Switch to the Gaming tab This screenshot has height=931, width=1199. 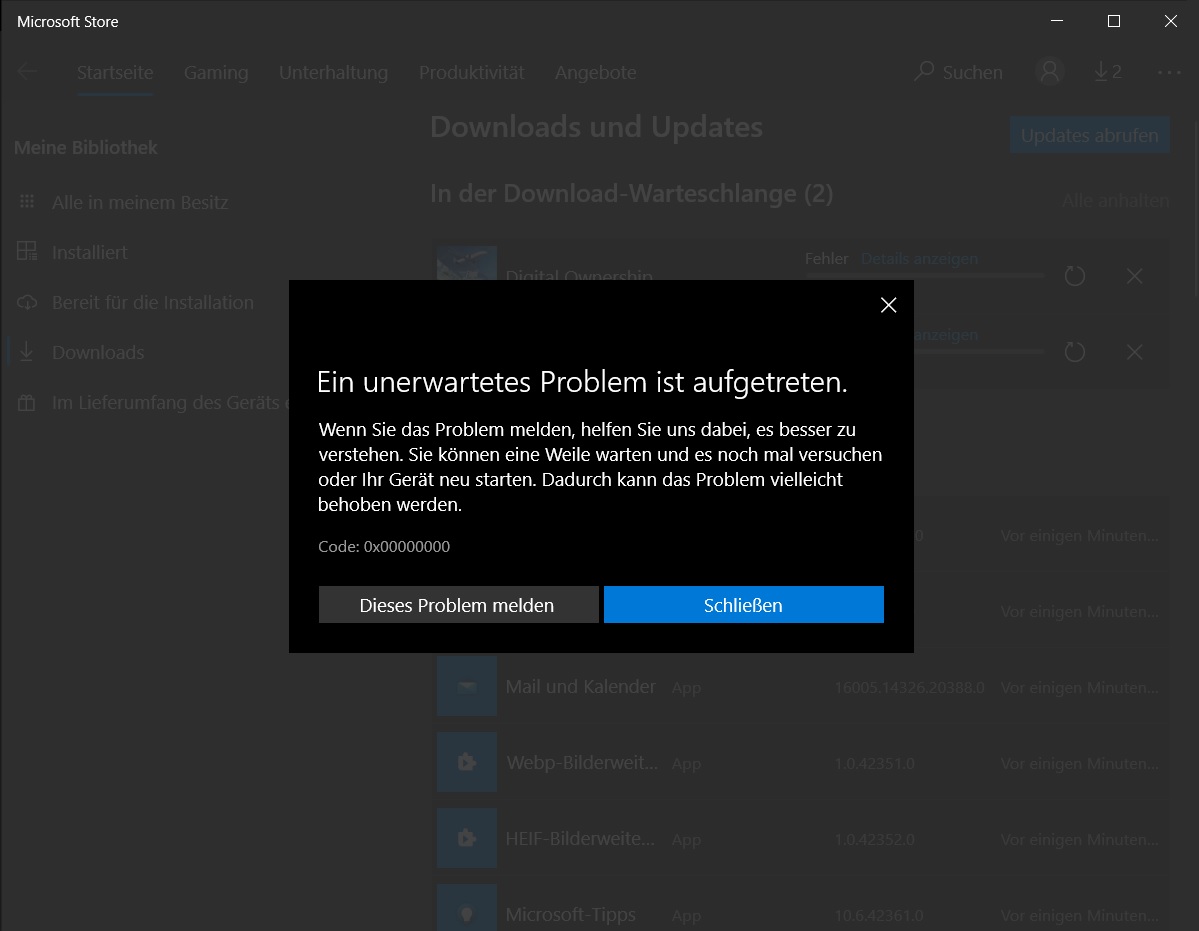[216, 73]
